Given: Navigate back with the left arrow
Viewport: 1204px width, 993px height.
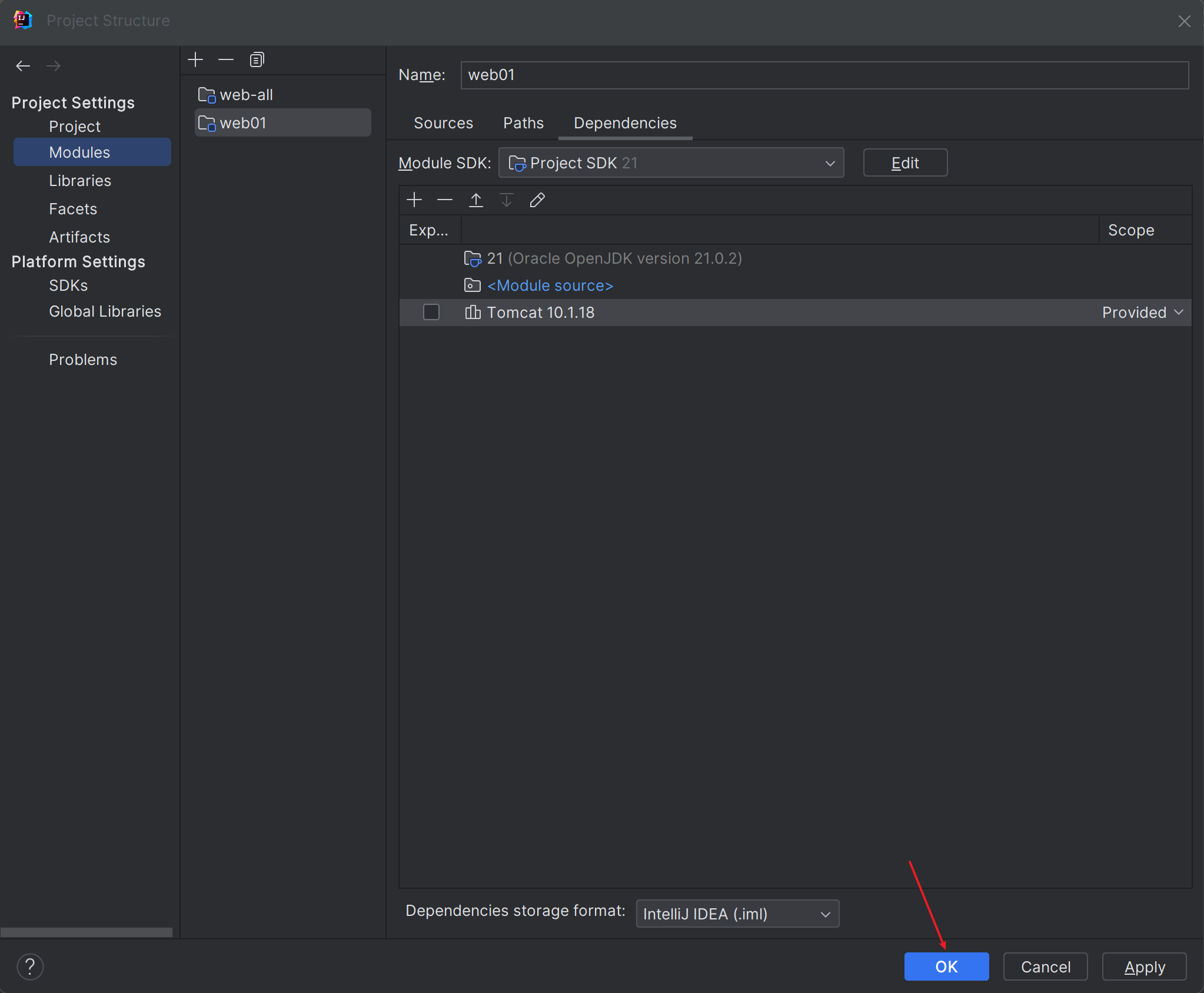Looking at the screenshot, I should pos(23,66).
